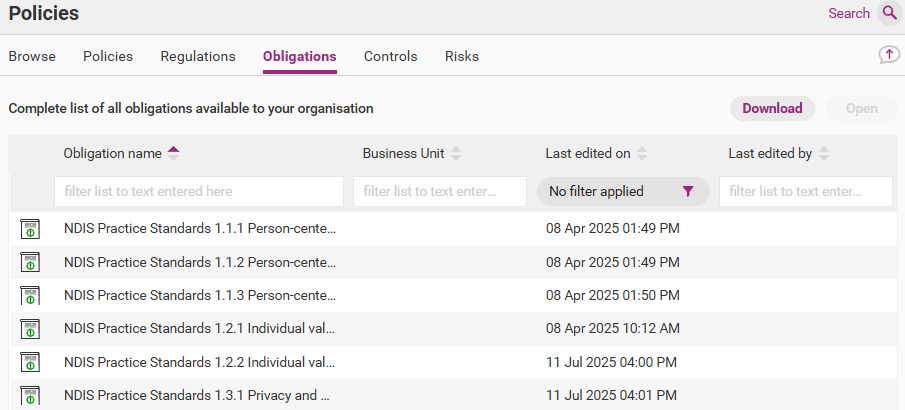Viewport: 905px width, 410px height.
Task: Click date 11 Jul 2025 04:00 PM
Action: 611,362
